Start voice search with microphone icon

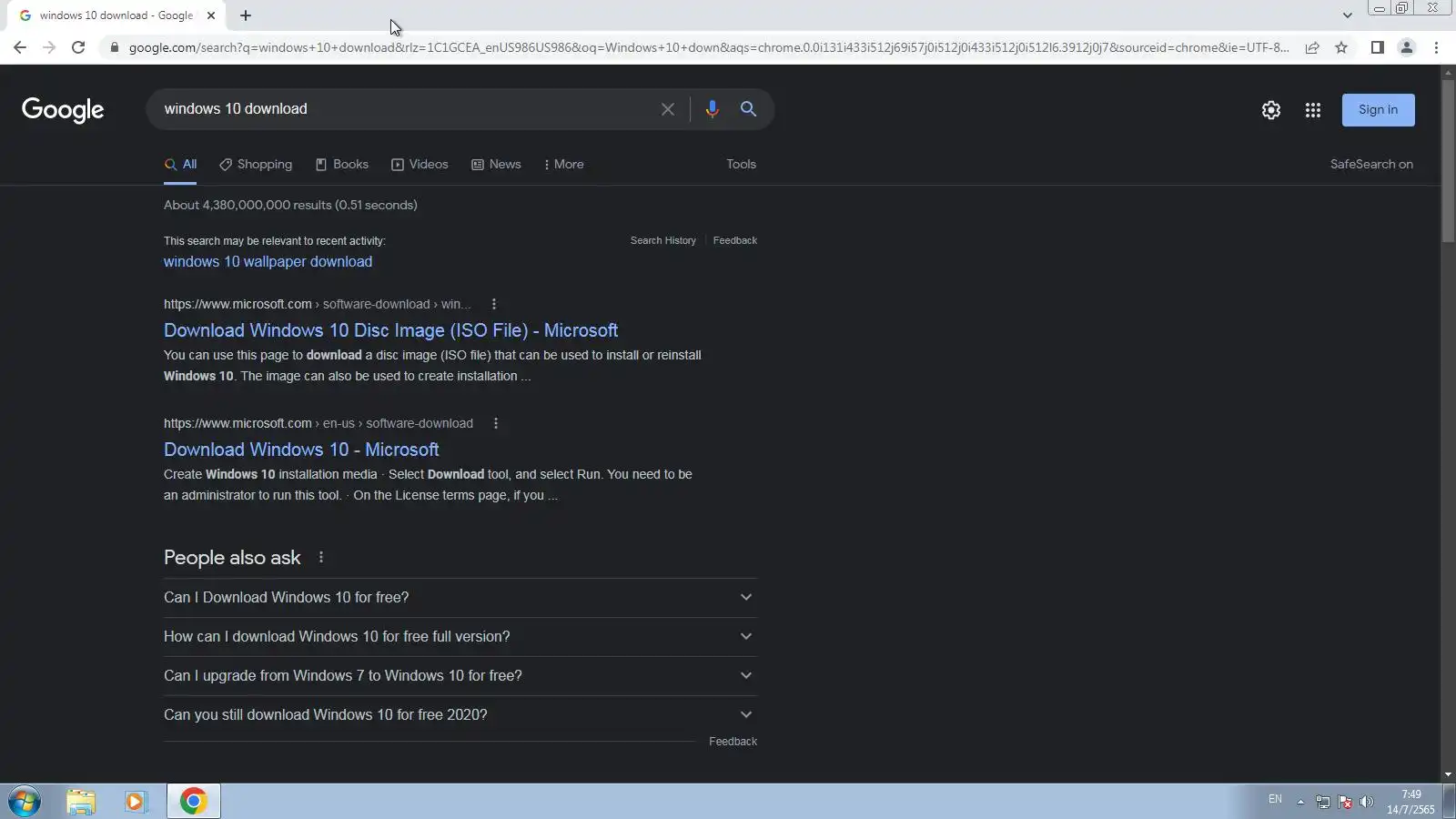[x=712, y=109]
